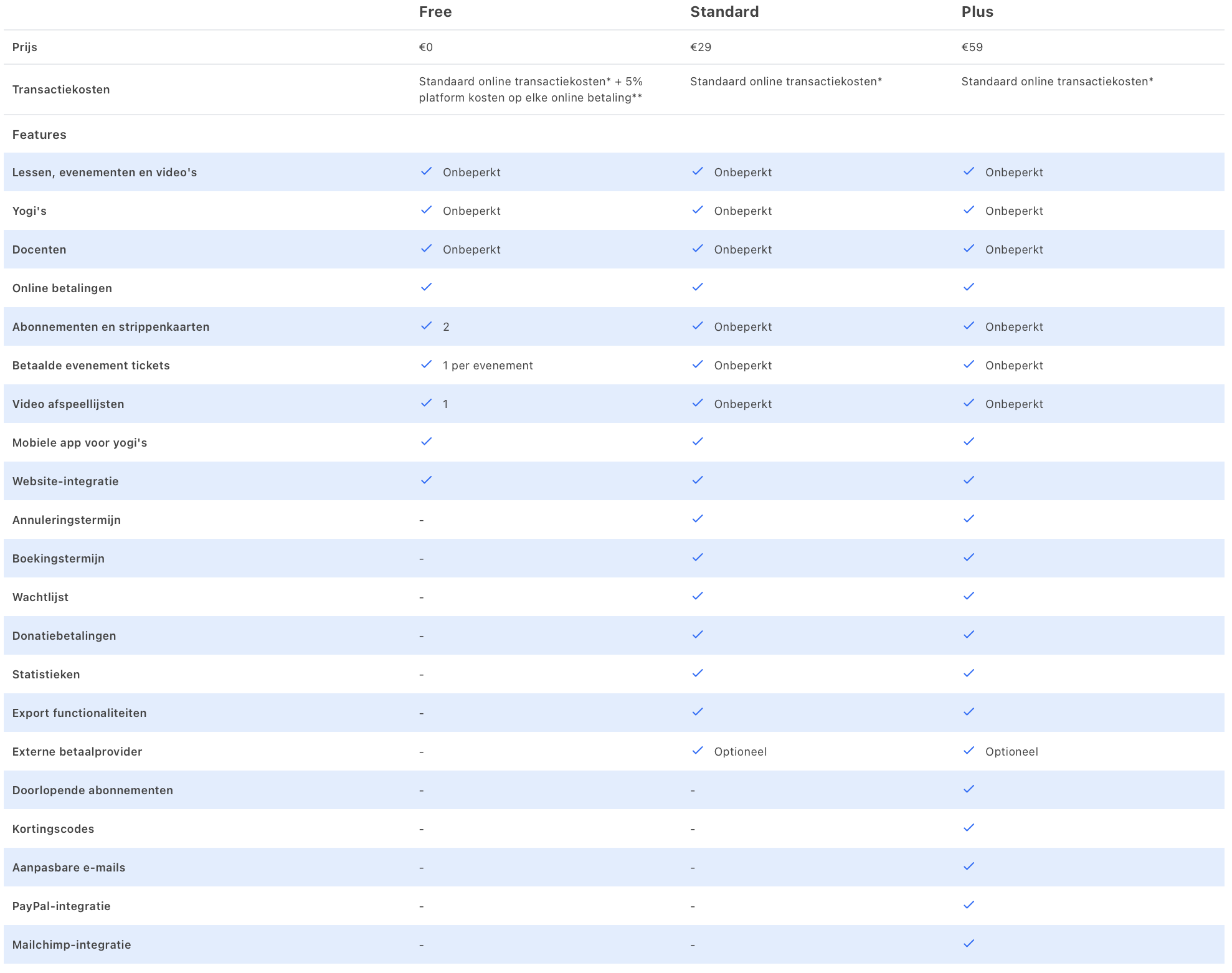Click Plus checkmark for Boekingstermijn
1232x973 pixels.
[969, 558]
